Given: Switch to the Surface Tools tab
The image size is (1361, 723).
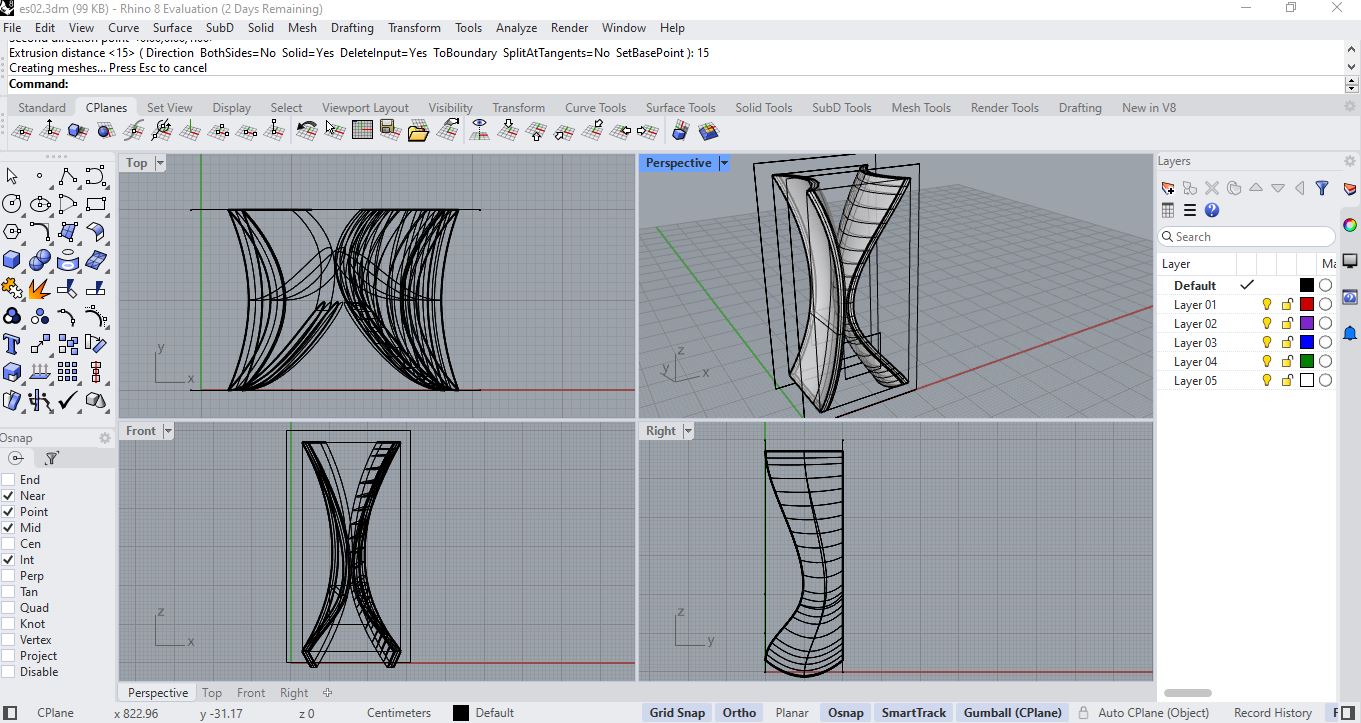Looking at the screenshot, I should [680, 108].
